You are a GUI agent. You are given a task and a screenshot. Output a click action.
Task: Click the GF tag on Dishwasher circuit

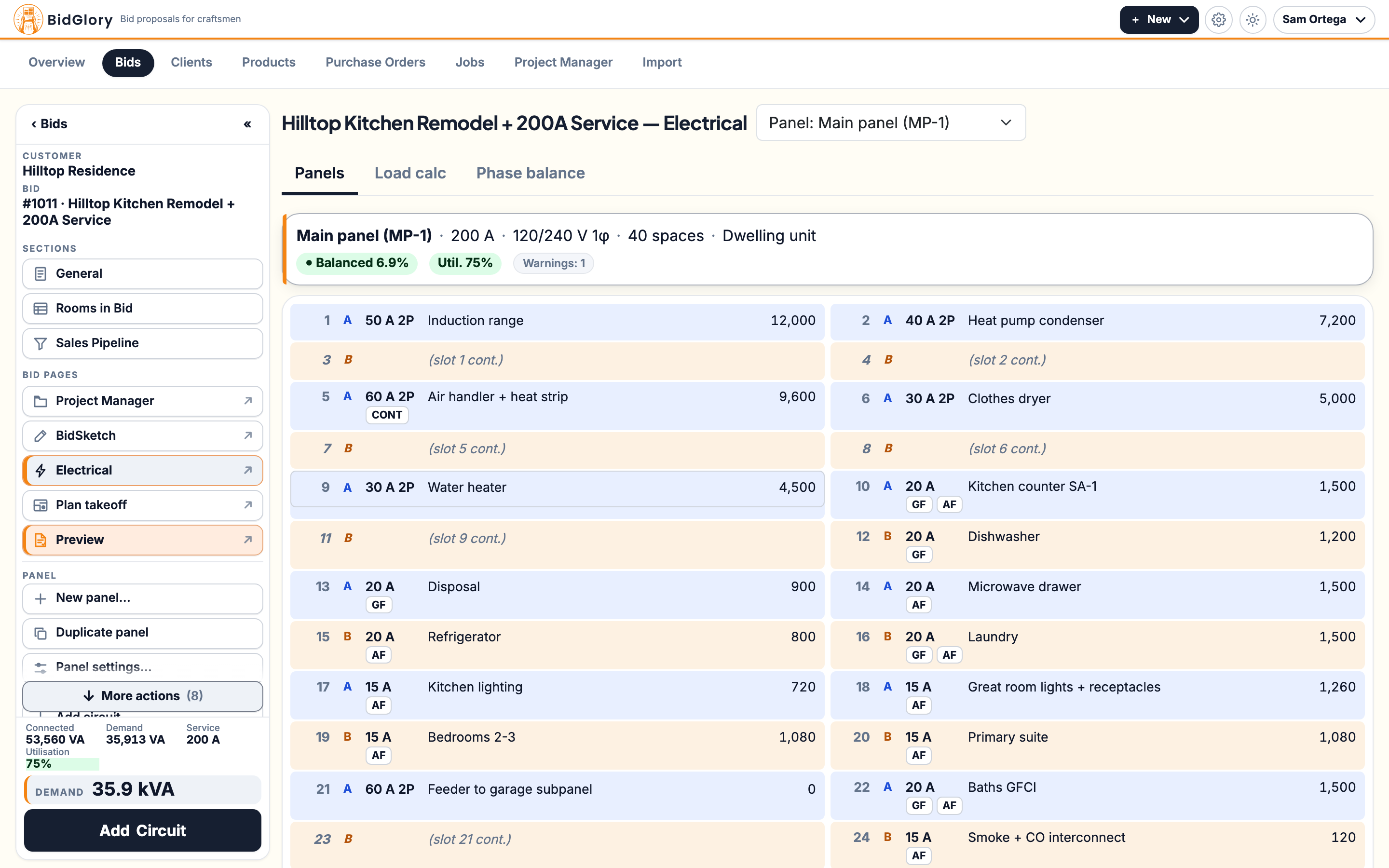(x=918, y=555)
